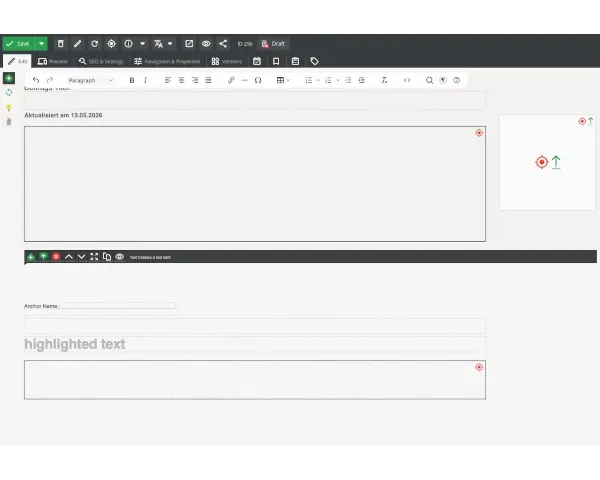The image size is (600, 480).
Task: Switch to the Preview tab
Action: (x=53, y=61)
